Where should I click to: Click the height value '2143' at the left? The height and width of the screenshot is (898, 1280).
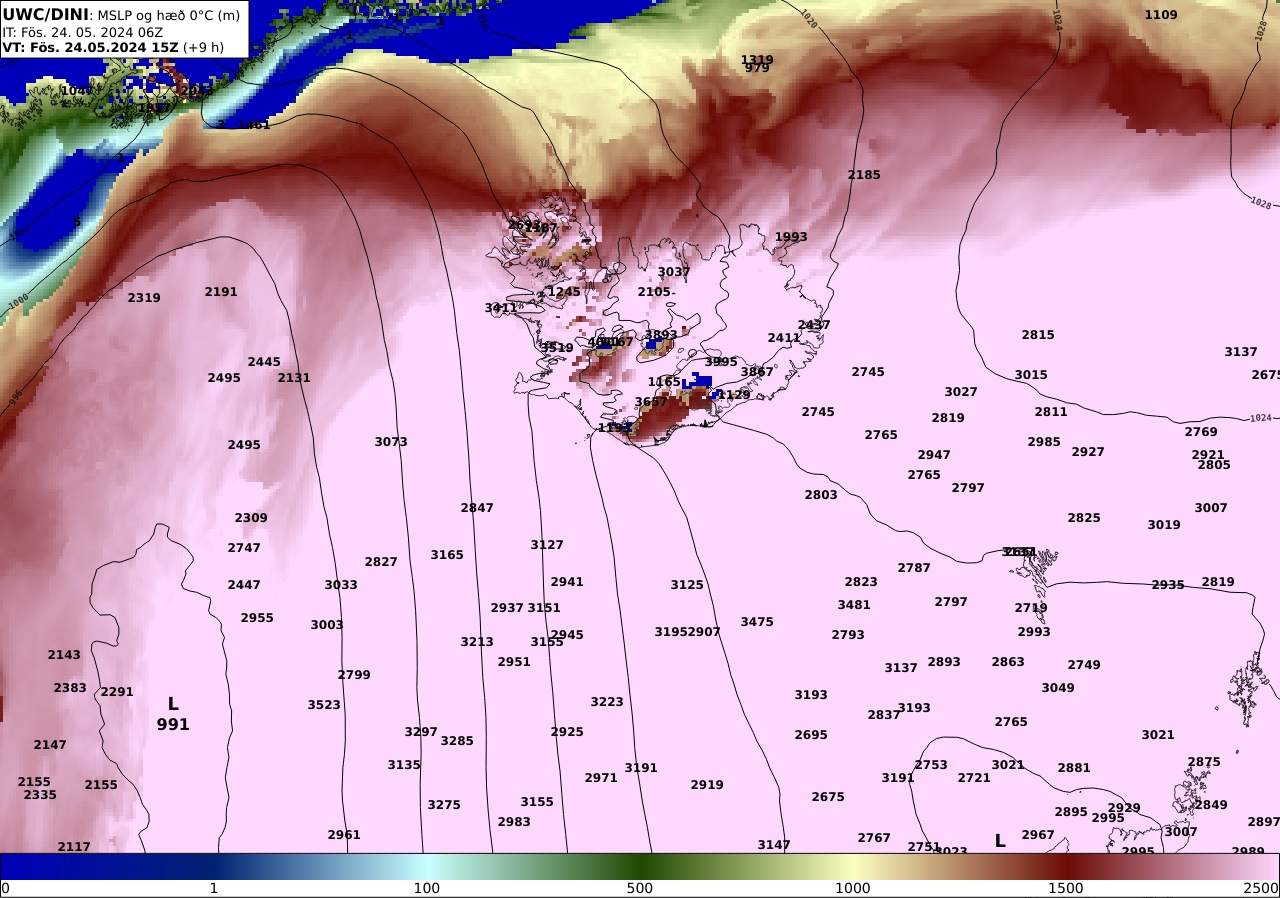(x=64, y=655)
